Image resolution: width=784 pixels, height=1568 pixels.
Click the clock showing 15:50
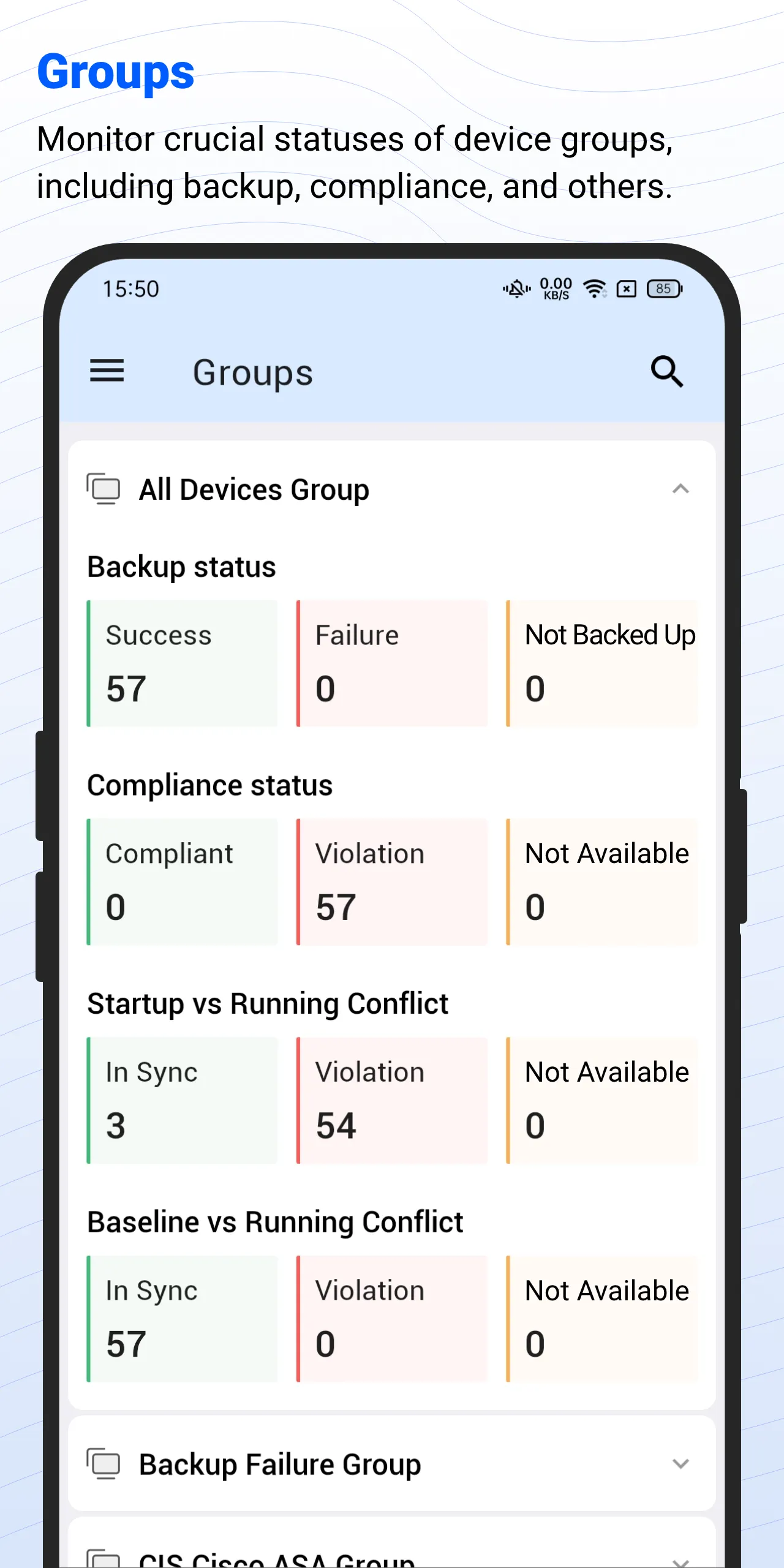130,289
